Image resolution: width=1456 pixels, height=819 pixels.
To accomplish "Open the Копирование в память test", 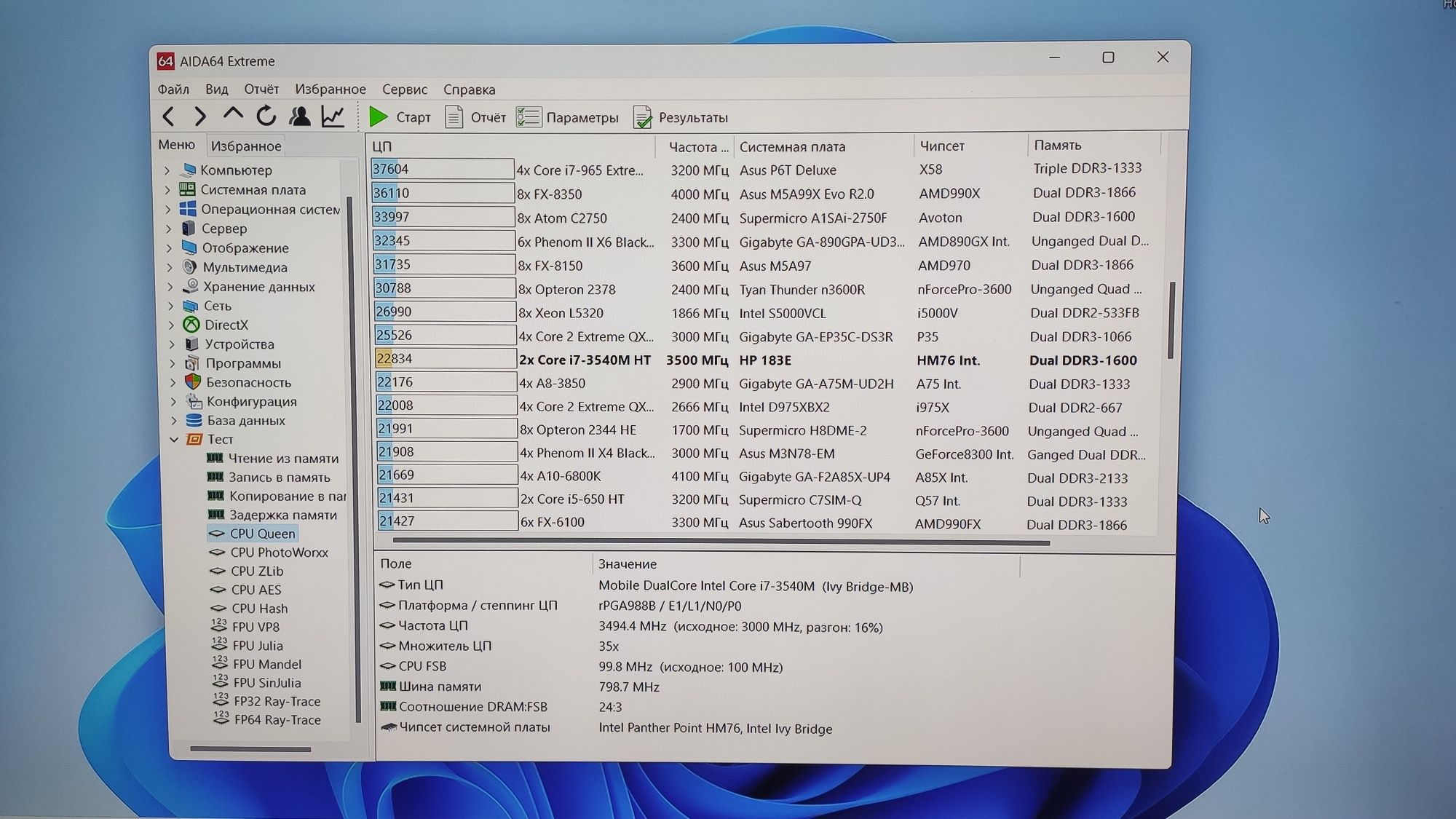I will click(277, 496).
